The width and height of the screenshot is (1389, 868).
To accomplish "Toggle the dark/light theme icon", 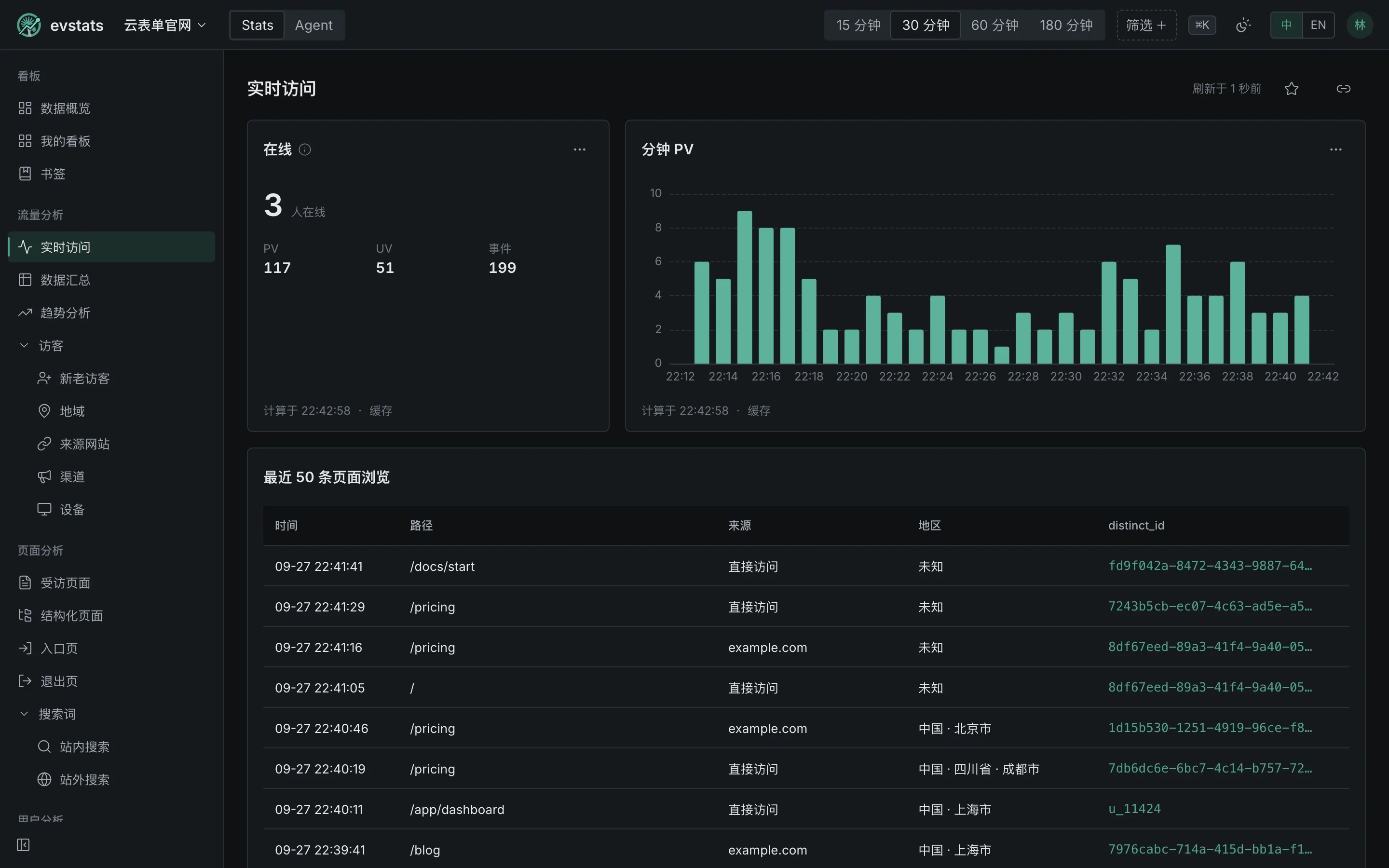I will 1243,25.
